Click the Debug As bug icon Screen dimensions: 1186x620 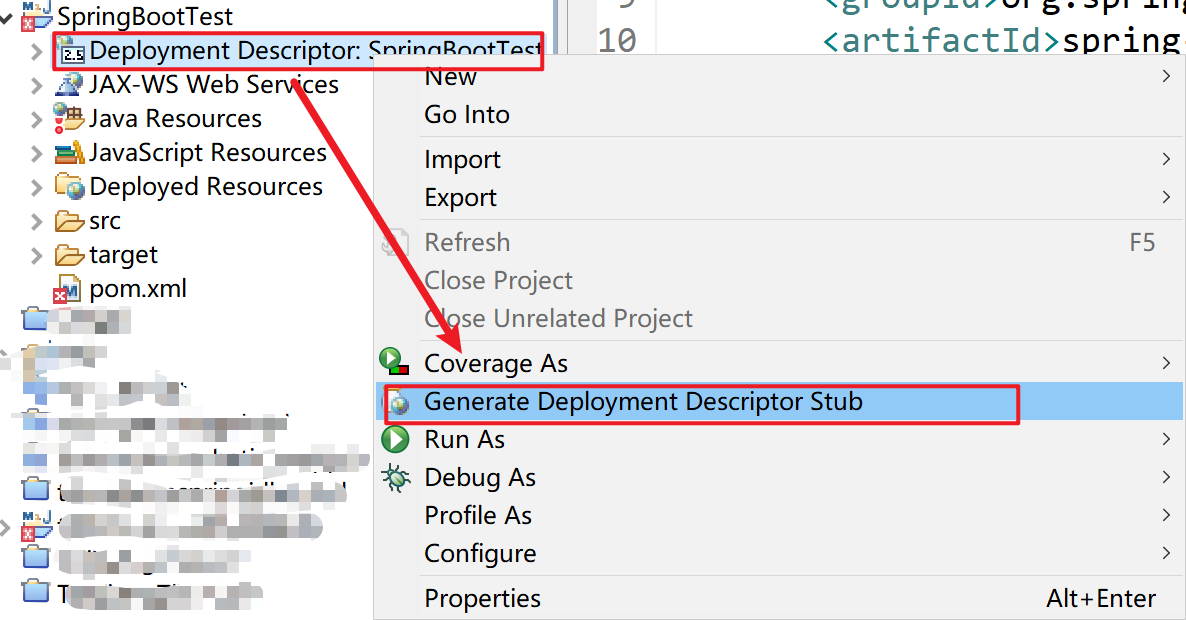(396, 478)
